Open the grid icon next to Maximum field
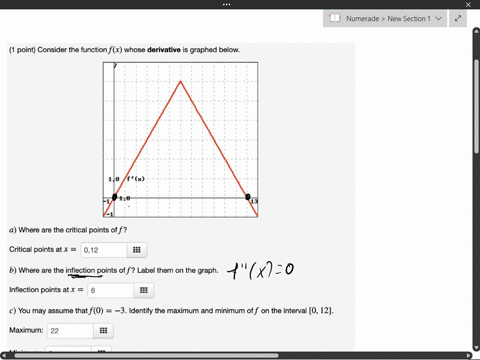 coord(104,331)
